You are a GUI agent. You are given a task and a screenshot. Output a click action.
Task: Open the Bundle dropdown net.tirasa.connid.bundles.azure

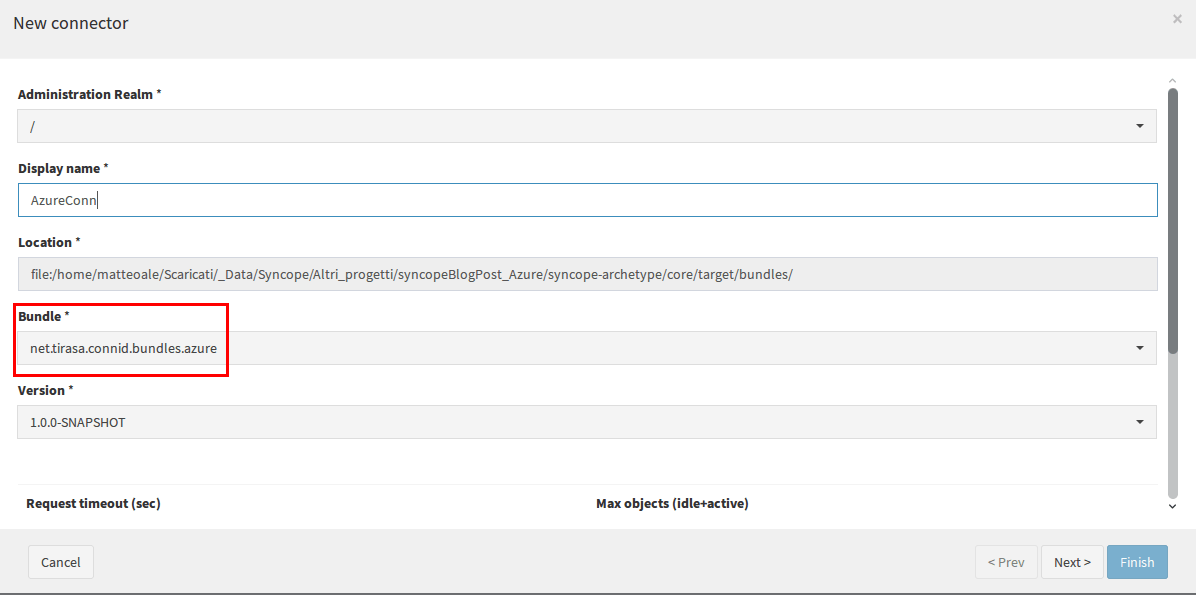[587, 348]
